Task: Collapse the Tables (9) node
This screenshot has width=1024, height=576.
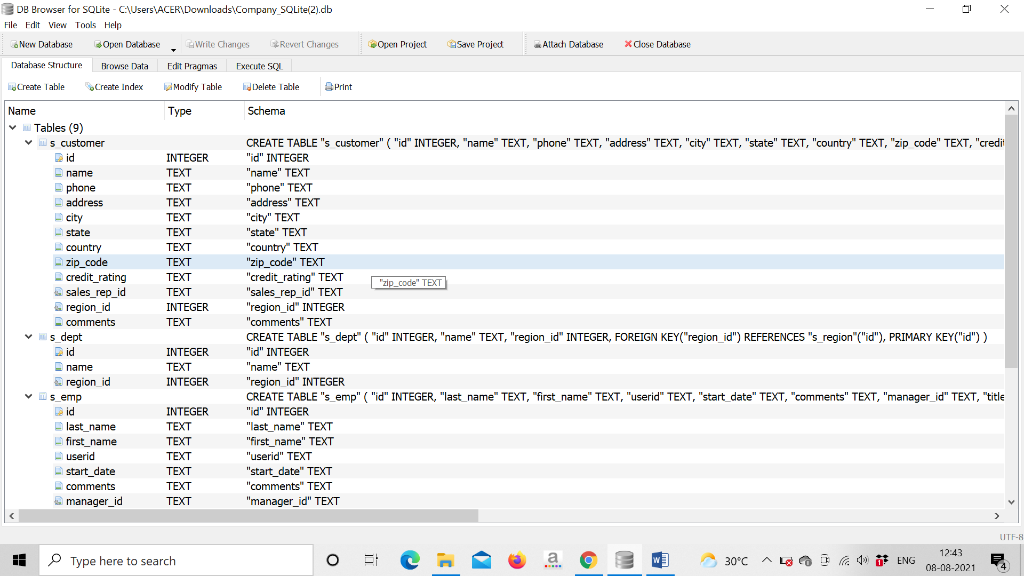Action: [x=11, y=127]
